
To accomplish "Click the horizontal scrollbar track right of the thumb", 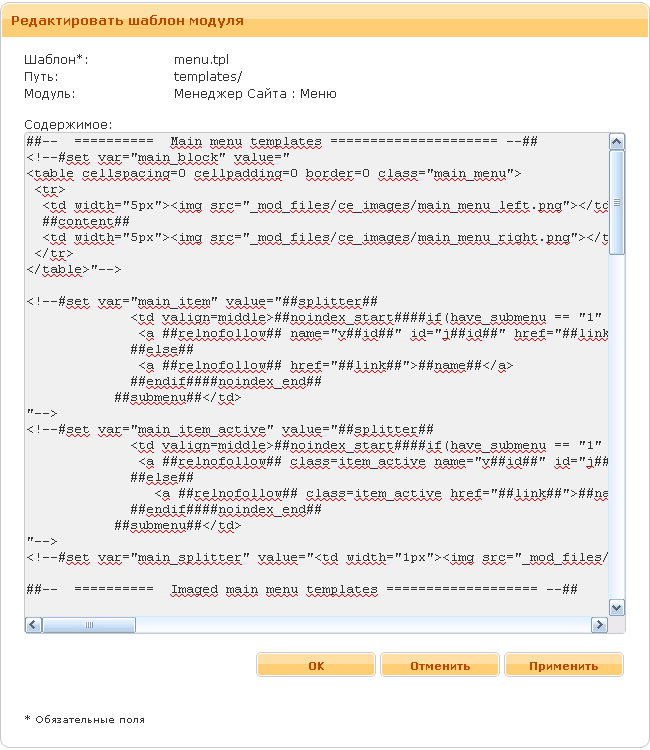I will pos(360,624).
